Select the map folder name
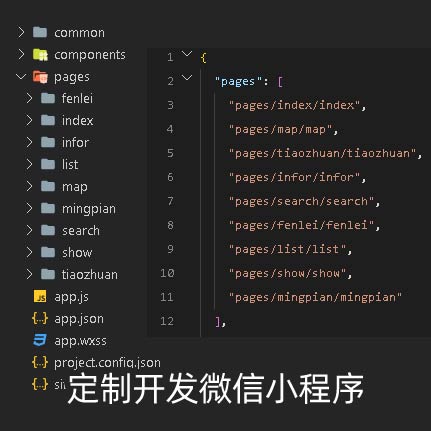 point(75,187)
